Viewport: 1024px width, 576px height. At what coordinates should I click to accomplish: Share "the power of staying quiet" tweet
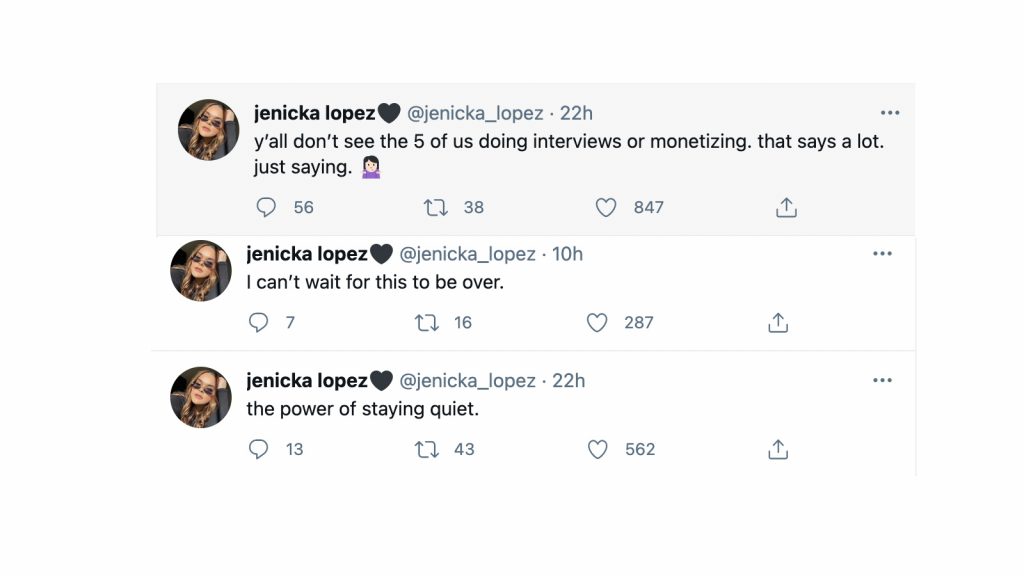(x=778, y=449)
